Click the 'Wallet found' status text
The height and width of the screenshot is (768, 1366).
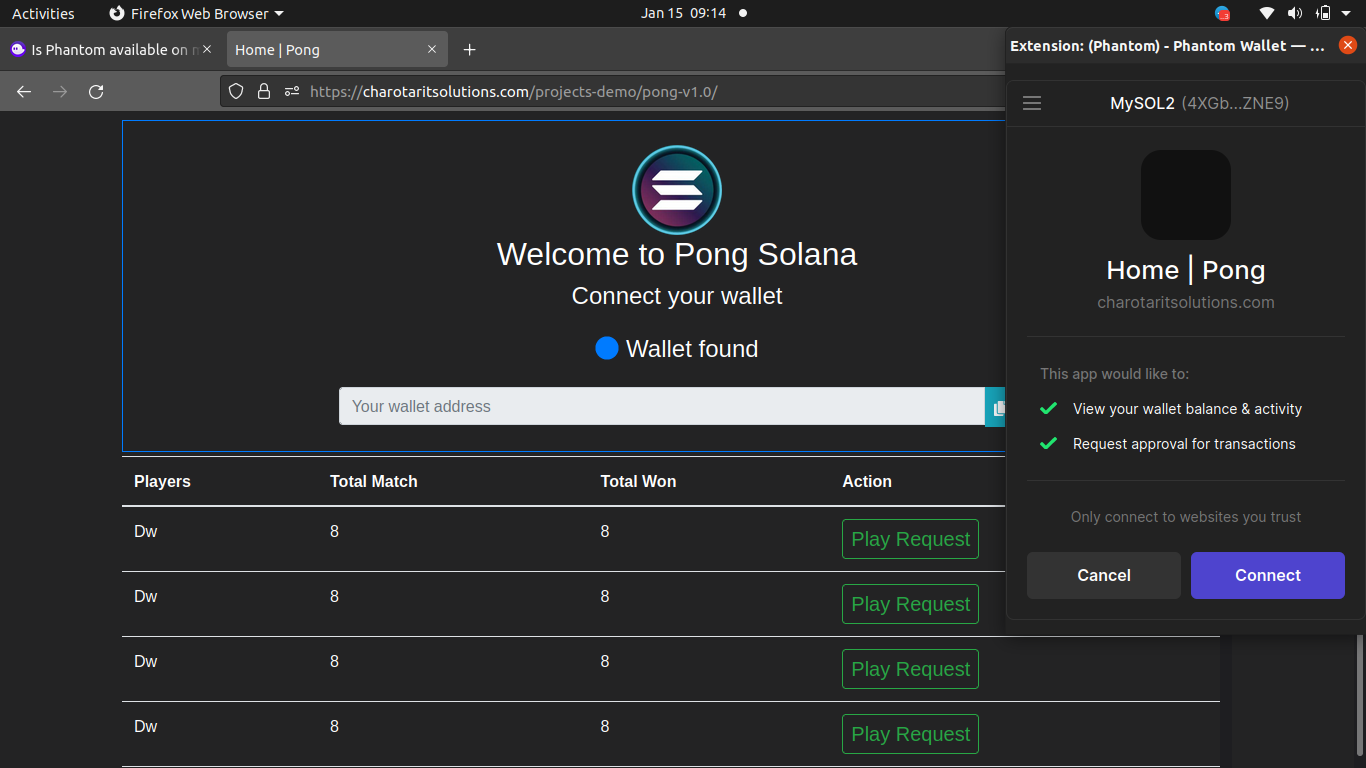click(x=692, y=349)
